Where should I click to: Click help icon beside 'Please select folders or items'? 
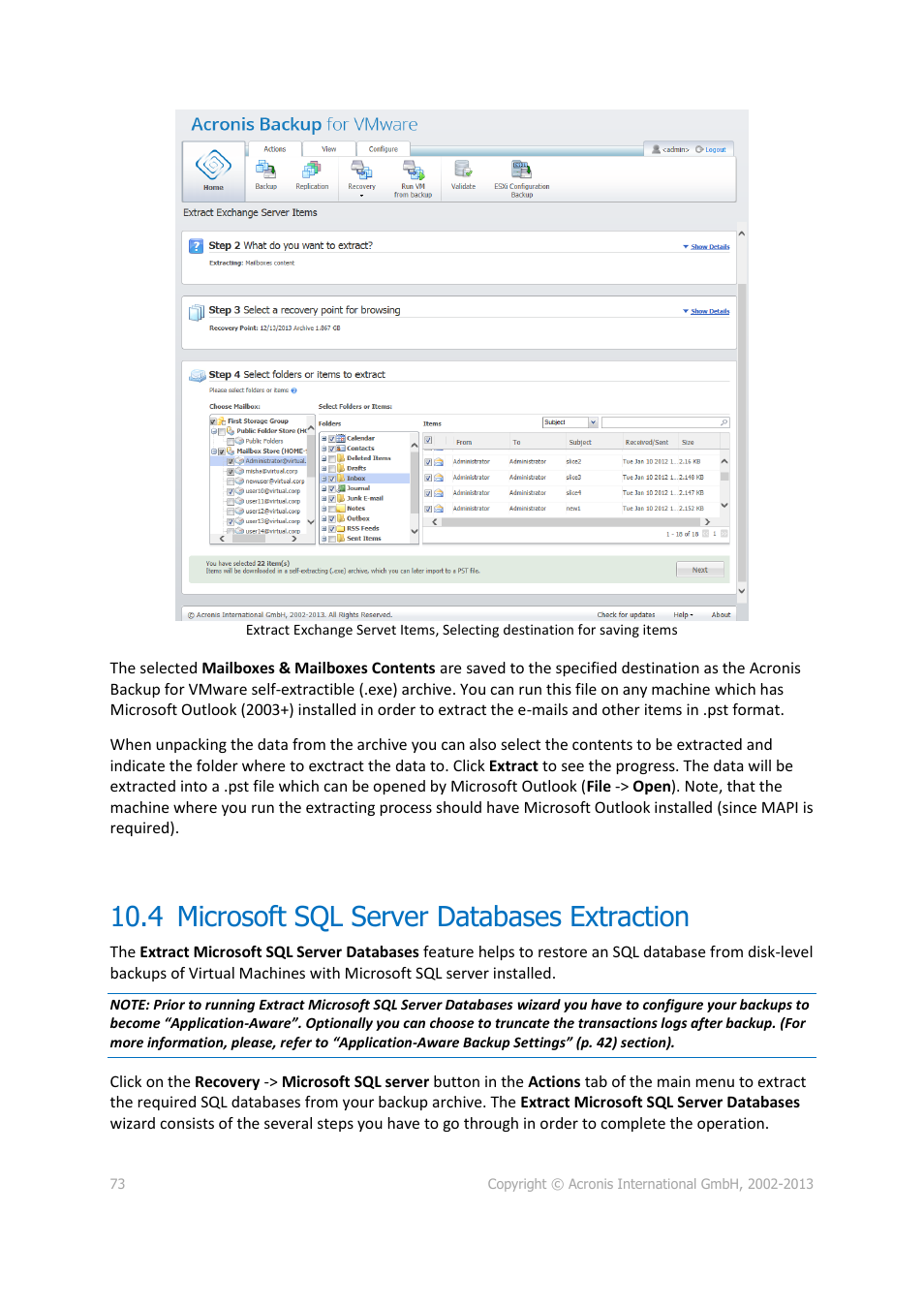pos(293,390)
